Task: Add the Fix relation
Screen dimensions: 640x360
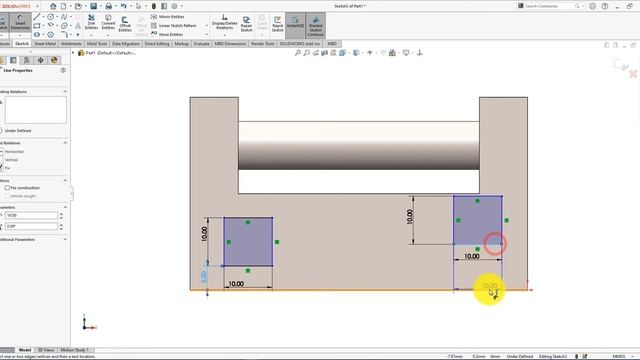Action: pyautogui.click(x=5, y=168)
